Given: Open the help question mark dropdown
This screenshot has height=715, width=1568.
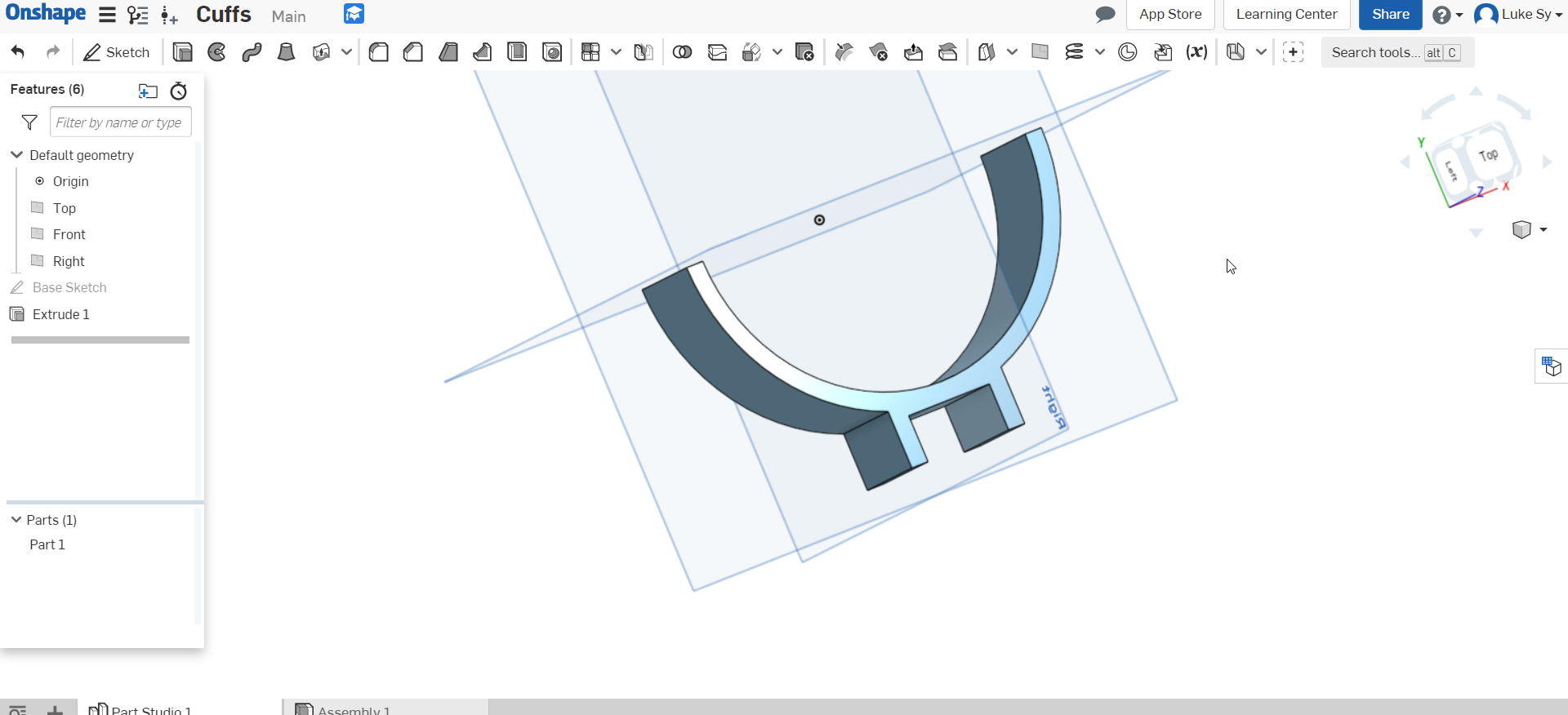Looking at the screenshot, I should click(x=1447, y=15).
